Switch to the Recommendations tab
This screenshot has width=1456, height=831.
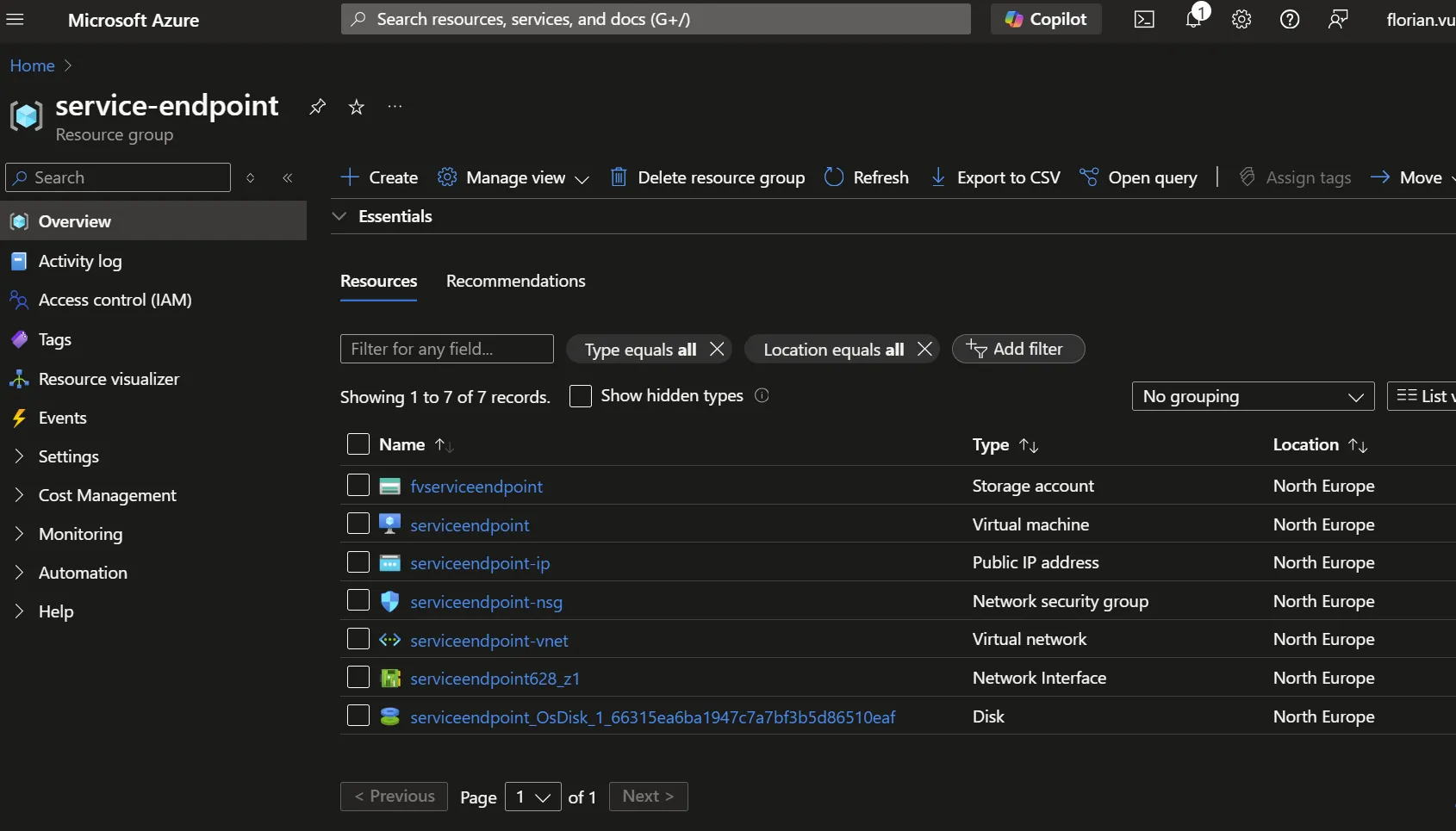coord(515,281)
